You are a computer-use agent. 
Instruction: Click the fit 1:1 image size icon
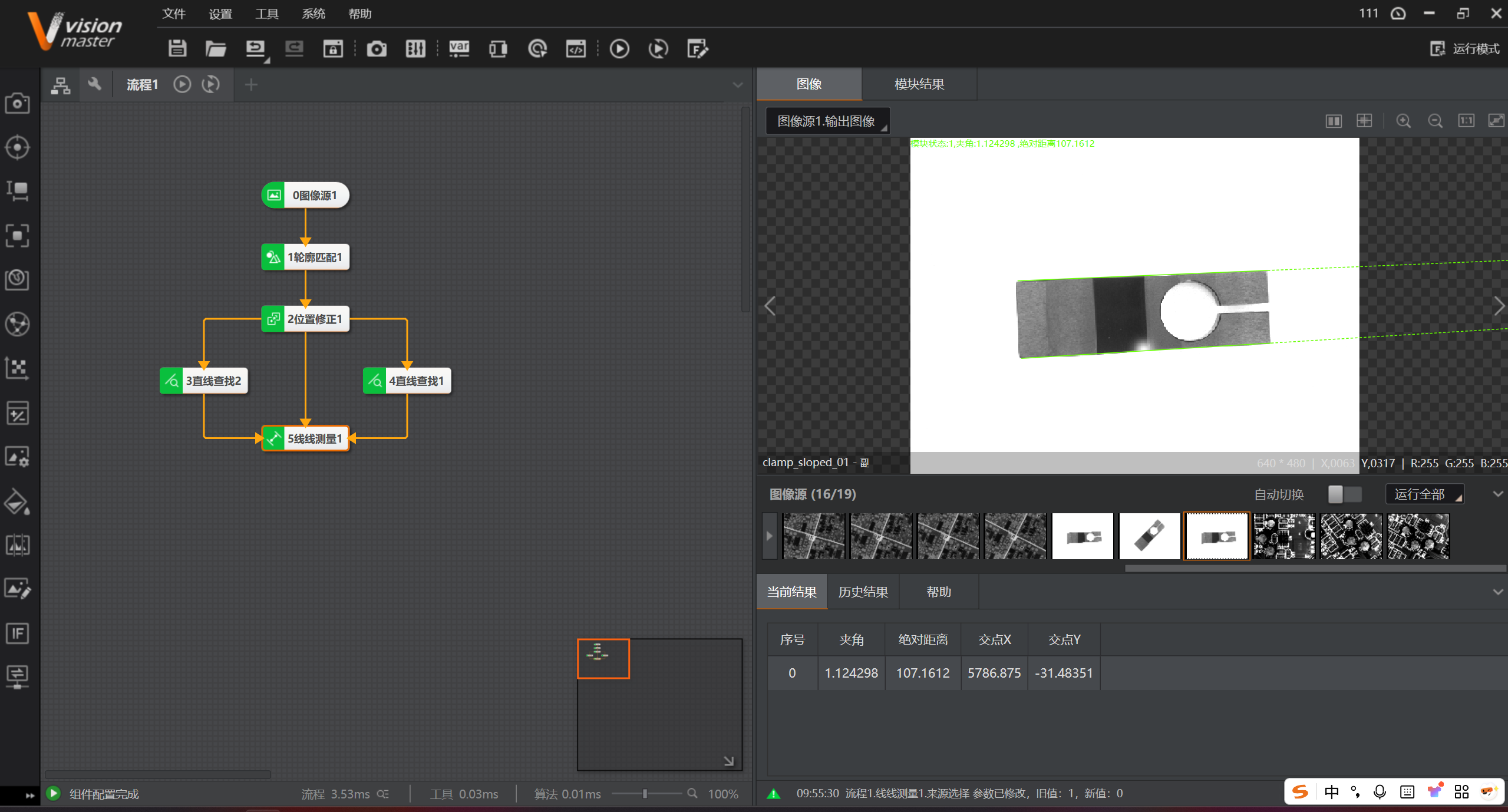tap(1466, 121)
